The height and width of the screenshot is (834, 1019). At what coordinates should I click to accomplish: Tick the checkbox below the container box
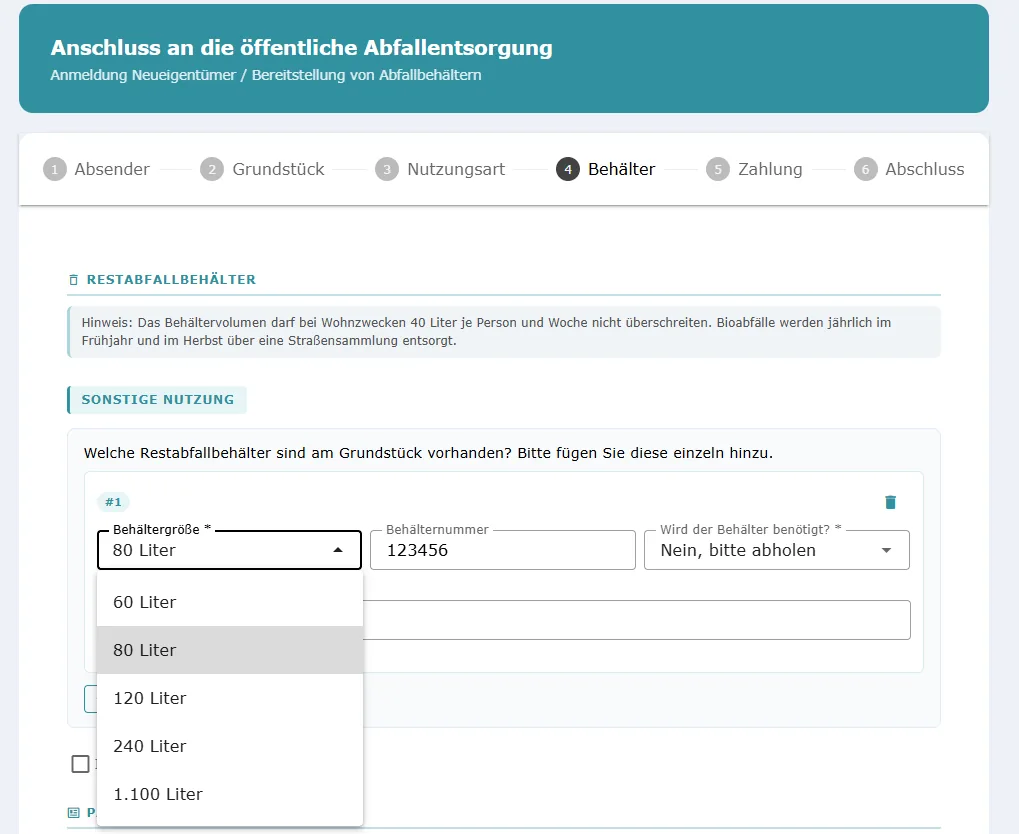tap(81, 764)
